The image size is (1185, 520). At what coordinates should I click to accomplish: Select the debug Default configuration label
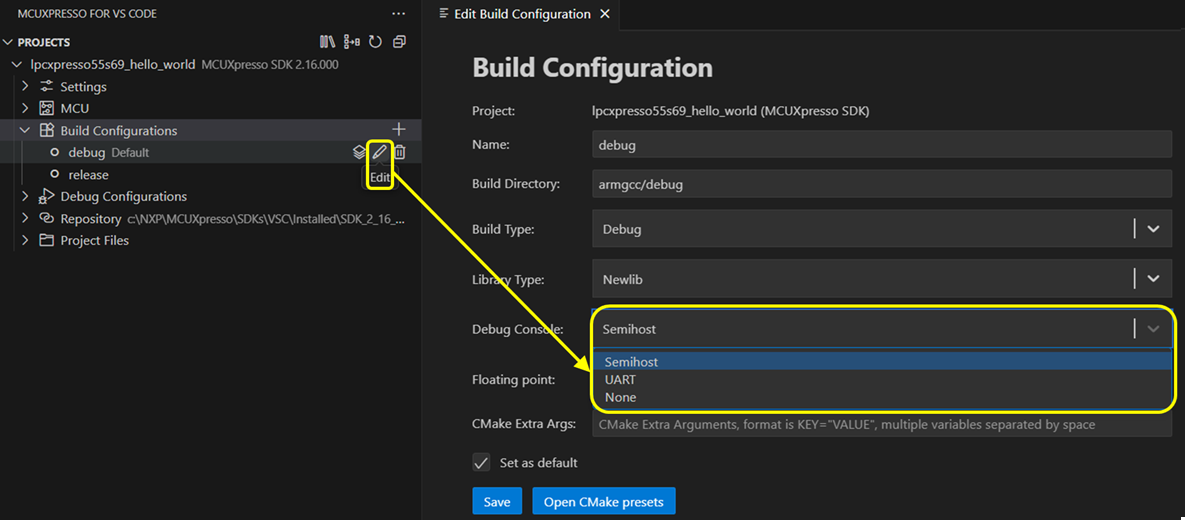point(109,152)
